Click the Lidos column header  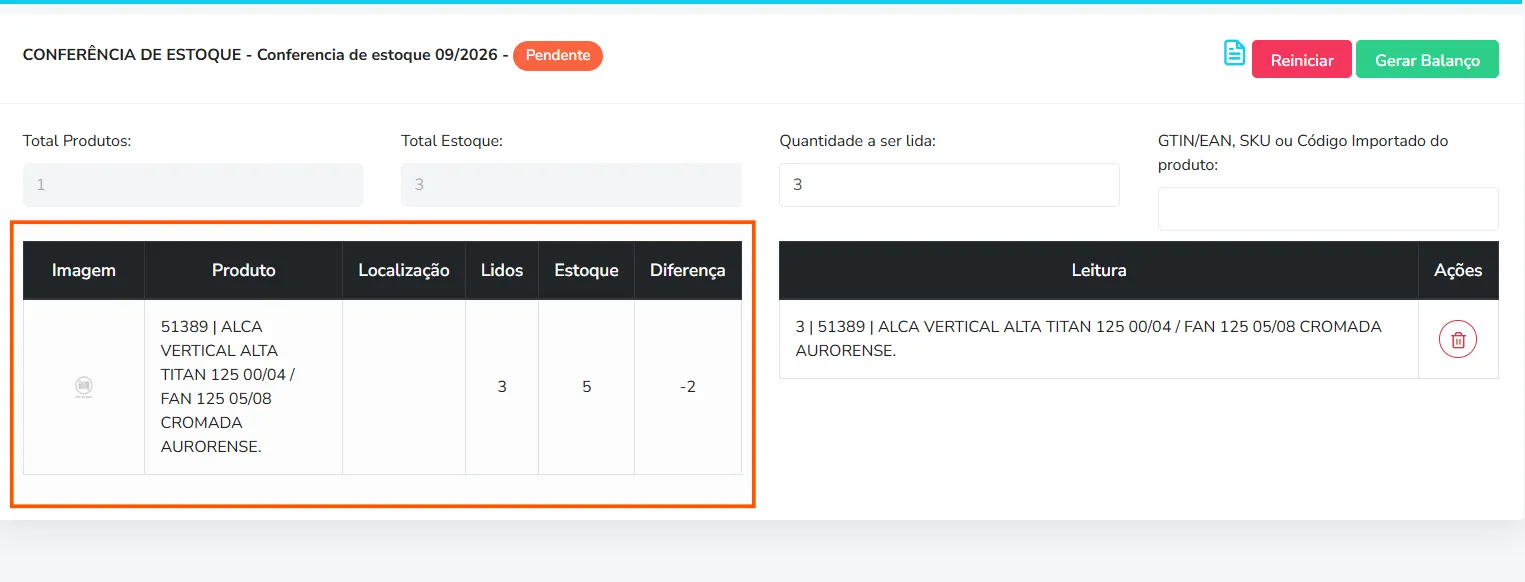(502, 270)
